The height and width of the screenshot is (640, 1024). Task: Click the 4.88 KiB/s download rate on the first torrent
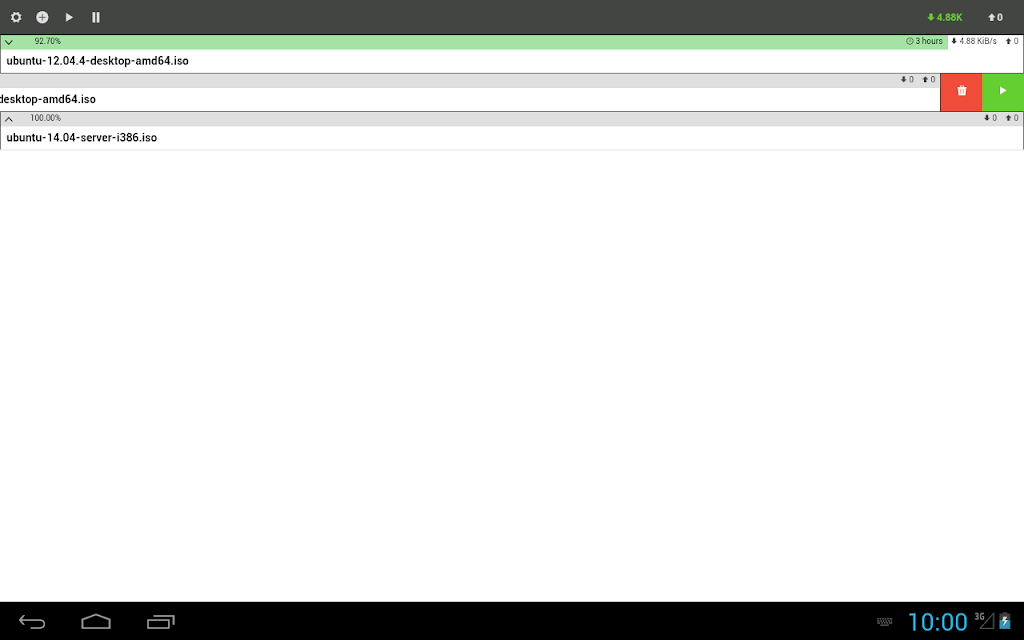coord(974,41)
